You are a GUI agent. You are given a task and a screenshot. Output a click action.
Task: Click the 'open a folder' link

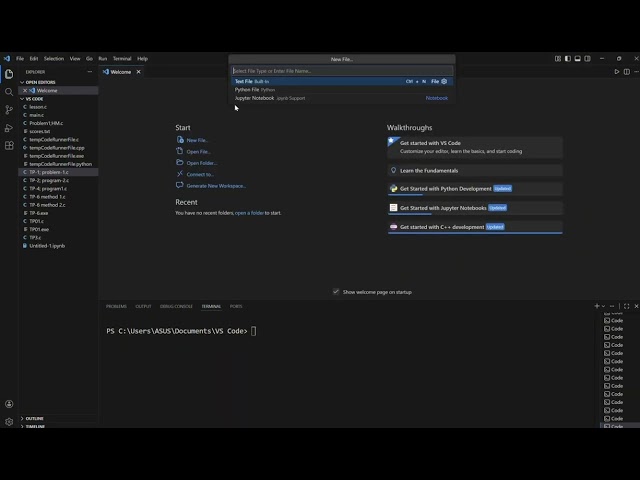click(249, 213)
